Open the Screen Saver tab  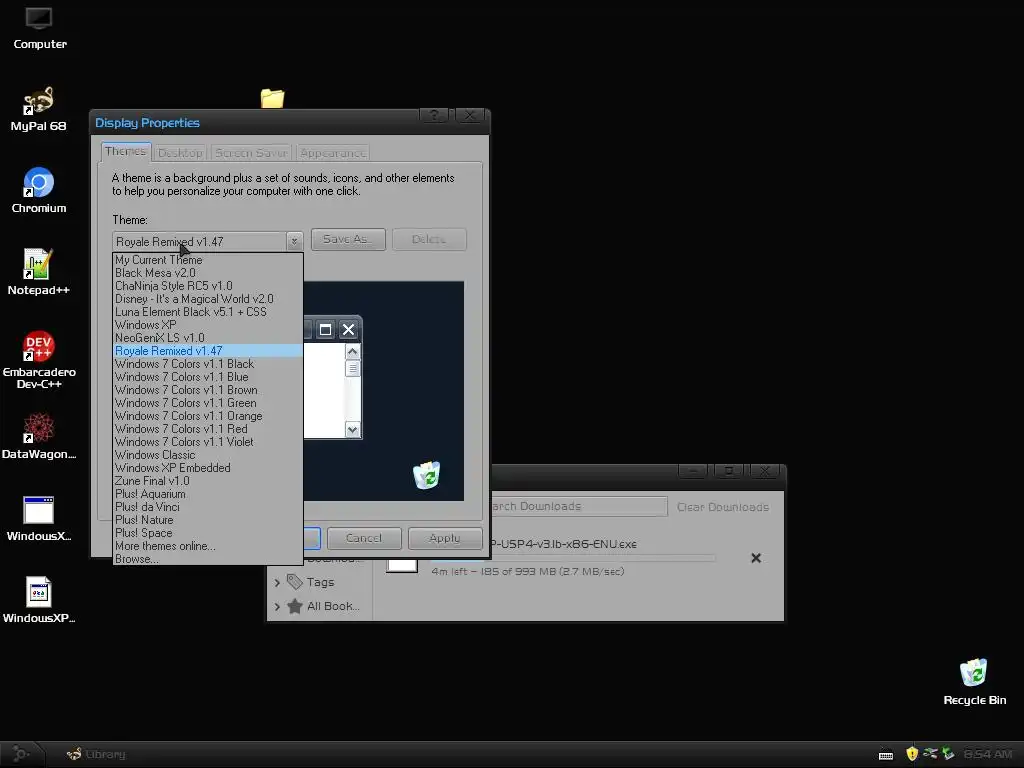pos(251,153)
